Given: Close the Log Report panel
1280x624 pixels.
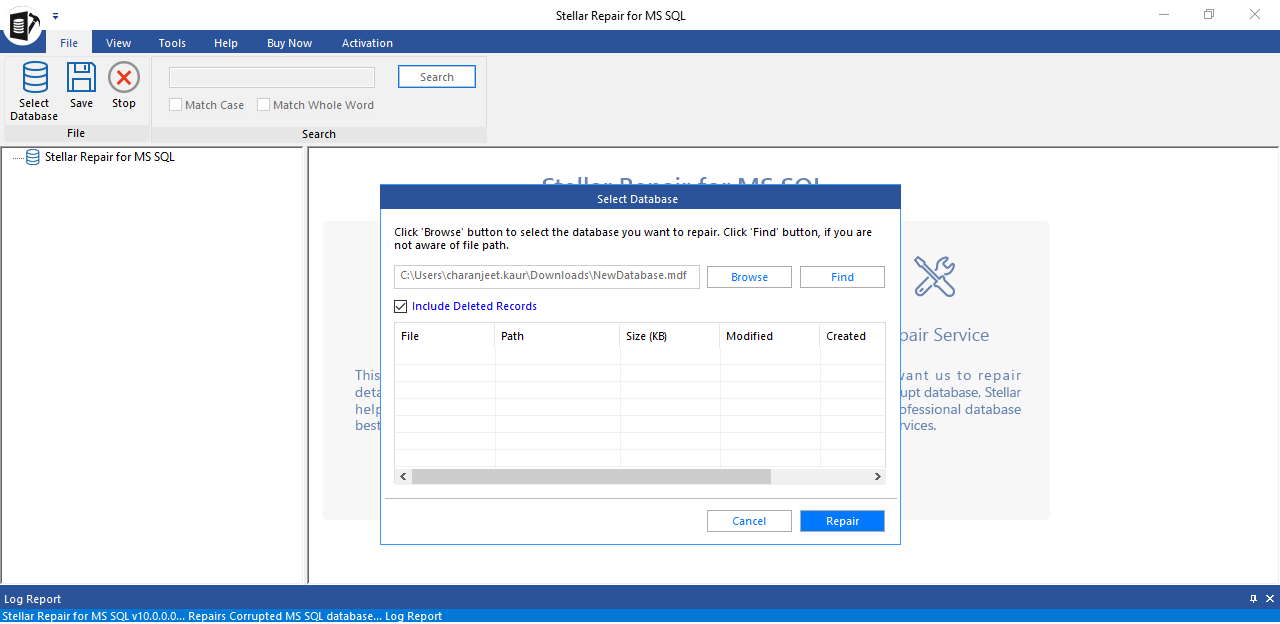Looking at the screenshot, I should point(1270,599).
